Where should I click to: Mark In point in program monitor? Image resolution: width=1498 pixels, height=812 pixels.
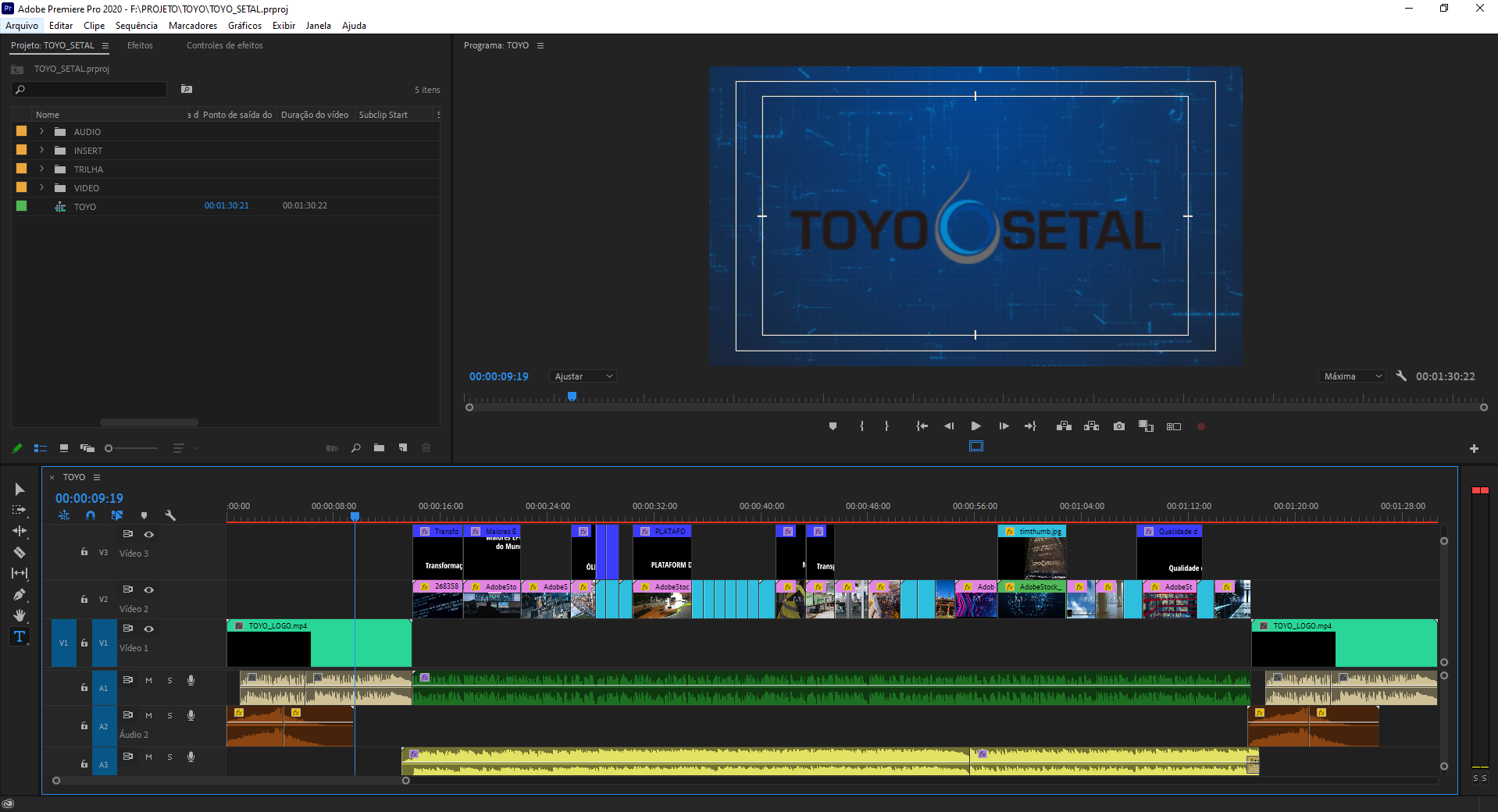[x=861, y=426]
